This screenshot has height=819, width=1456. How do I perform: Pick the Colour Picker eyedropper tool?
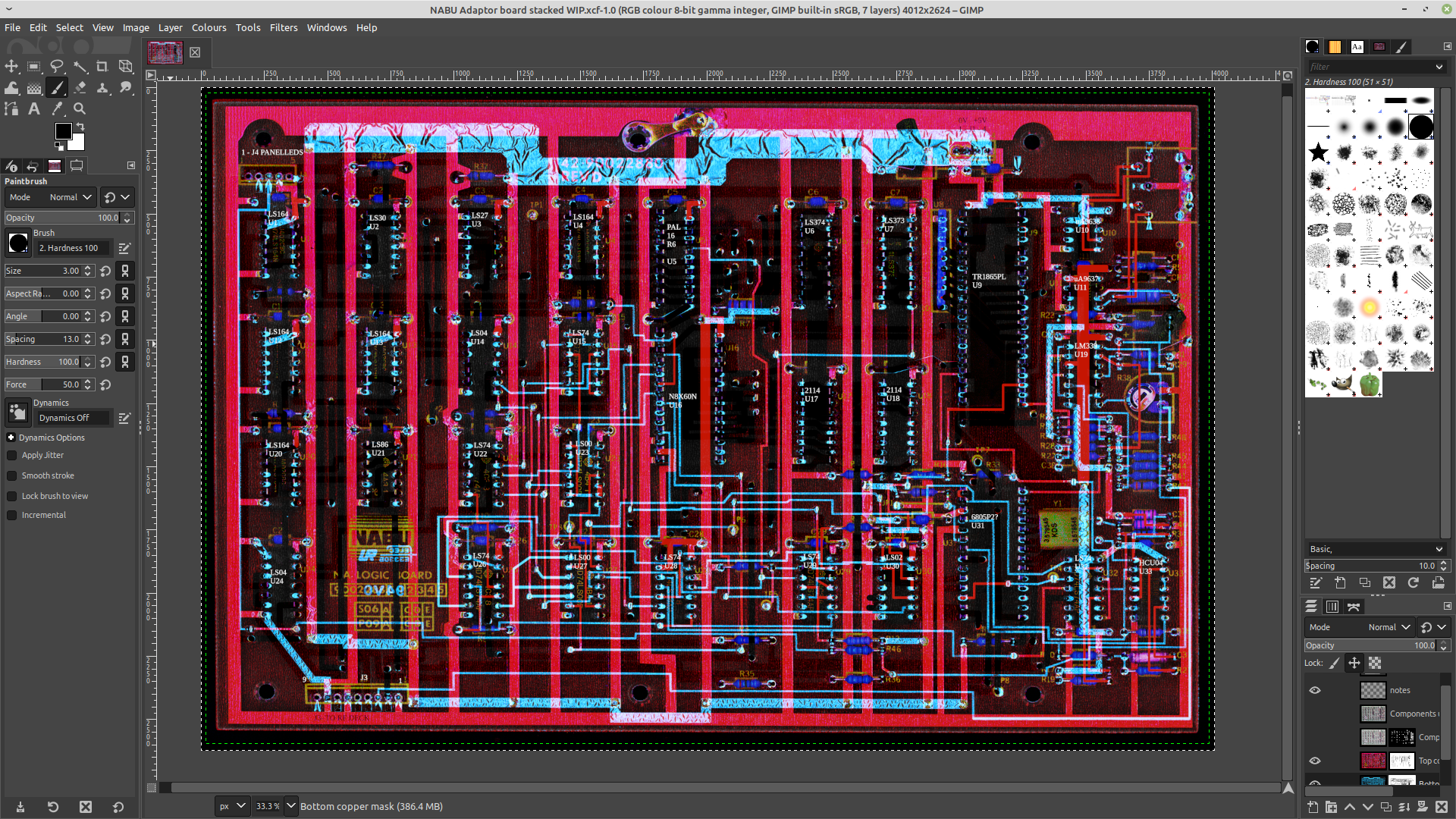tap(57, 109)
